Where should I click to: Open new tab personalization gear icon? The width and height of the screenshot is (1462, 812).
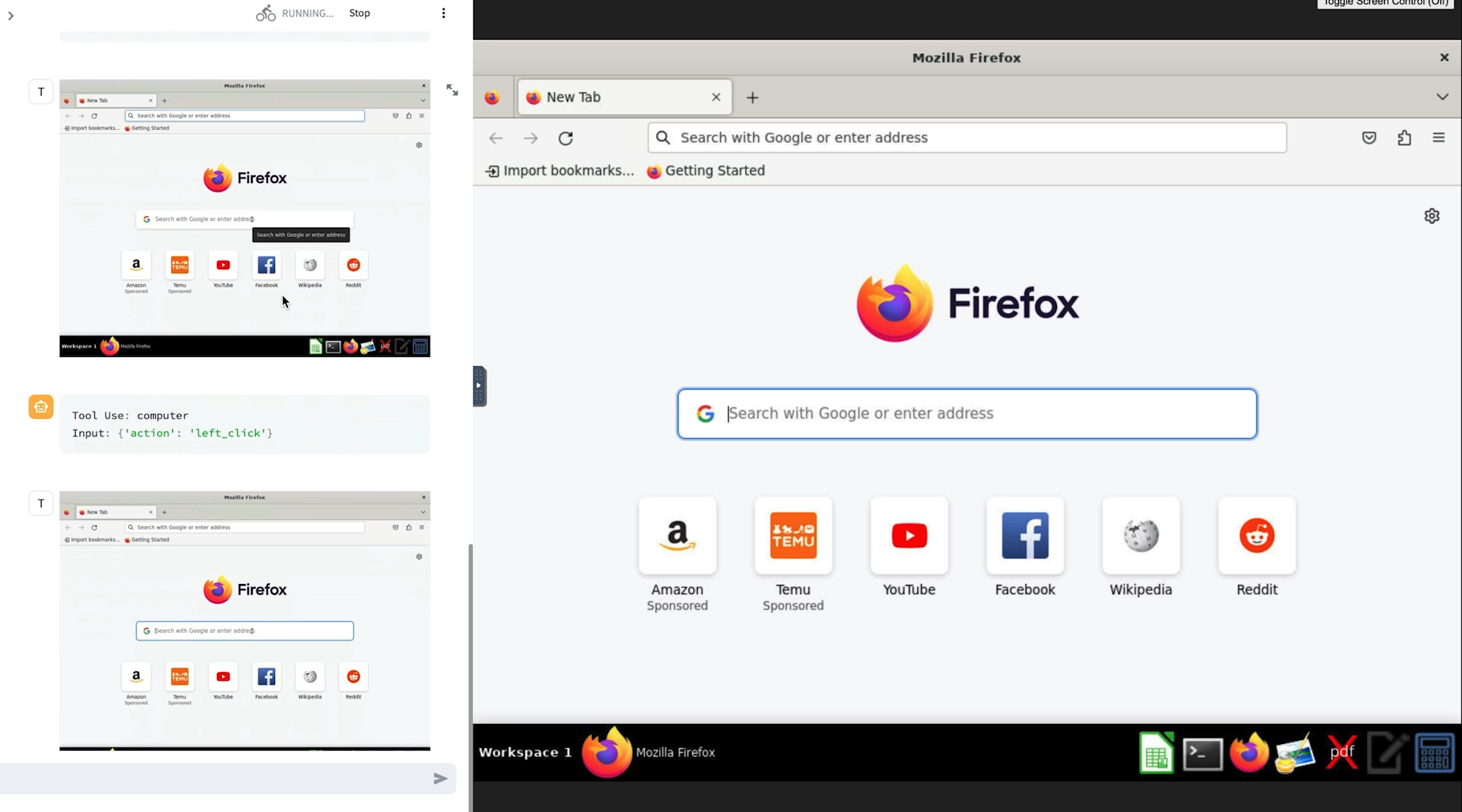coord(1432,216)
